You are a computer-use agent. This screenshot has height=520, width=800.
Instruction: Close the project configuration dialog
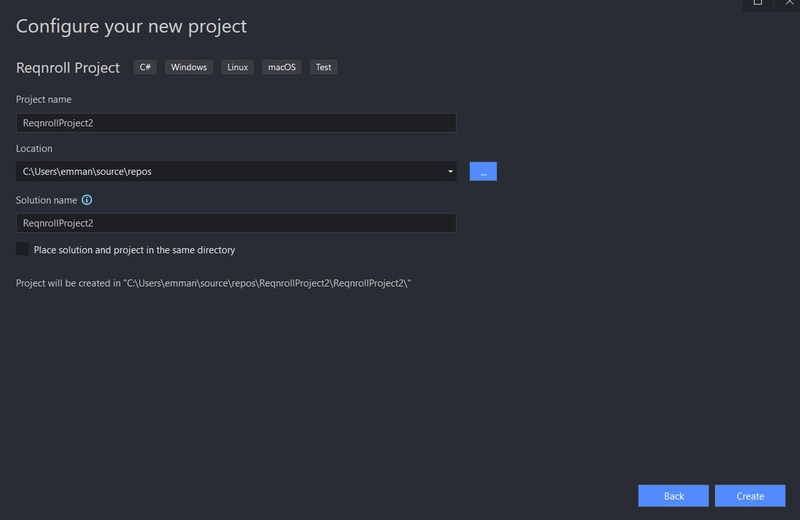click(789, 3)
